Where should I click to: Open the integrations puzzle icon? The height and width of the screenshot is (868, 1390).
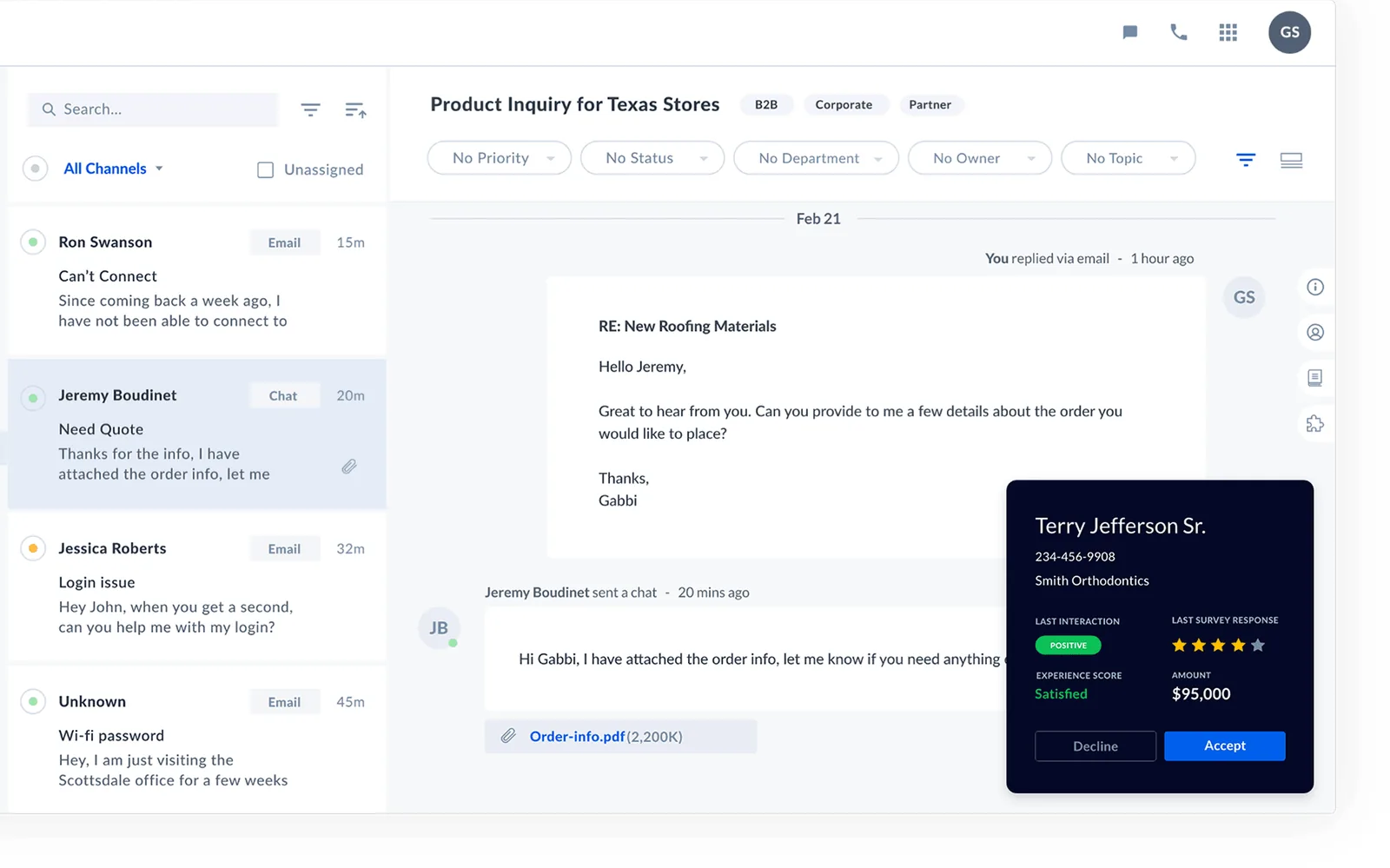tap(1315, 423)
